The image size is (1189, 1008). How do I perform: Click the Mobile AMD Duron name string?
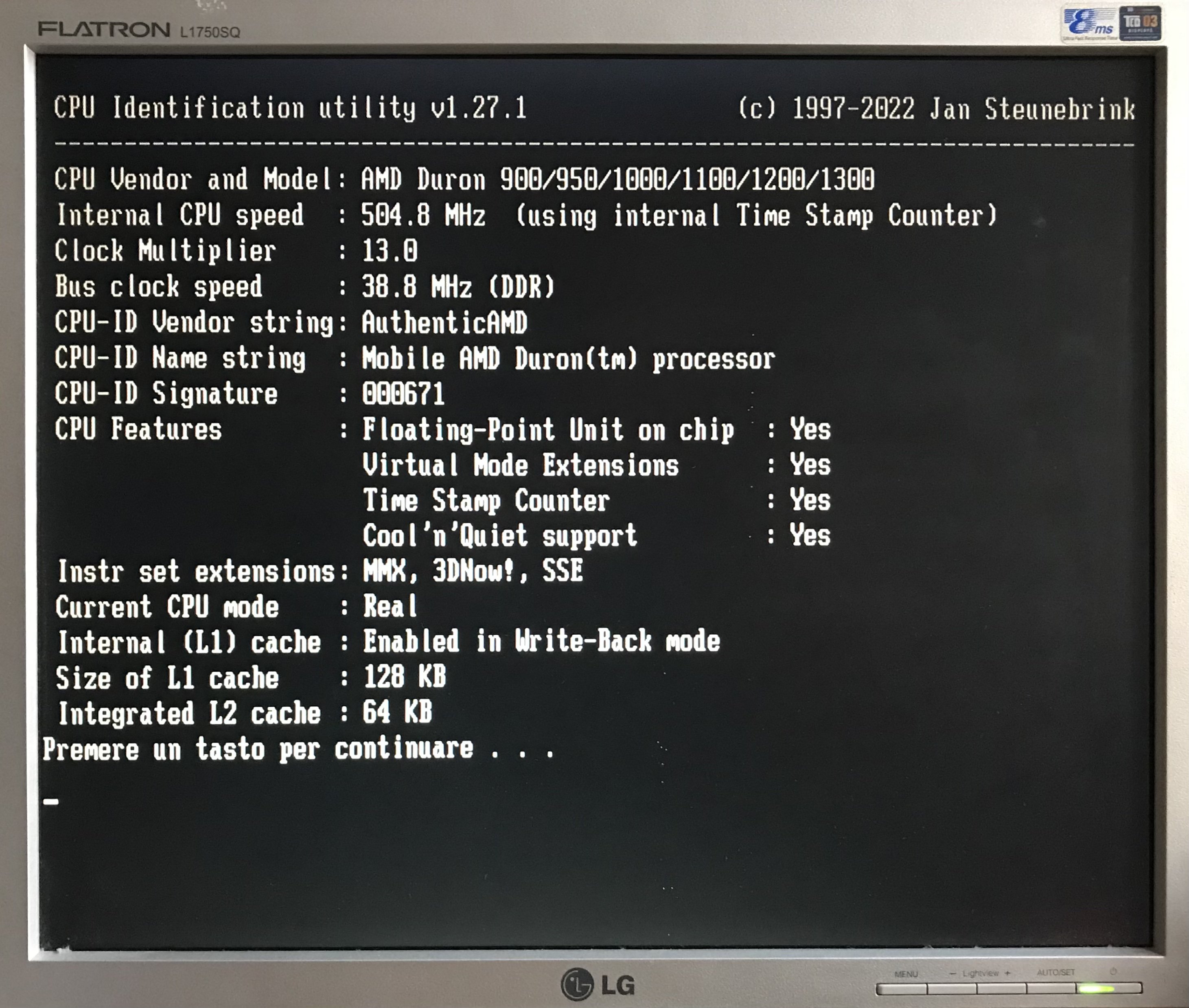pos(568,359)
